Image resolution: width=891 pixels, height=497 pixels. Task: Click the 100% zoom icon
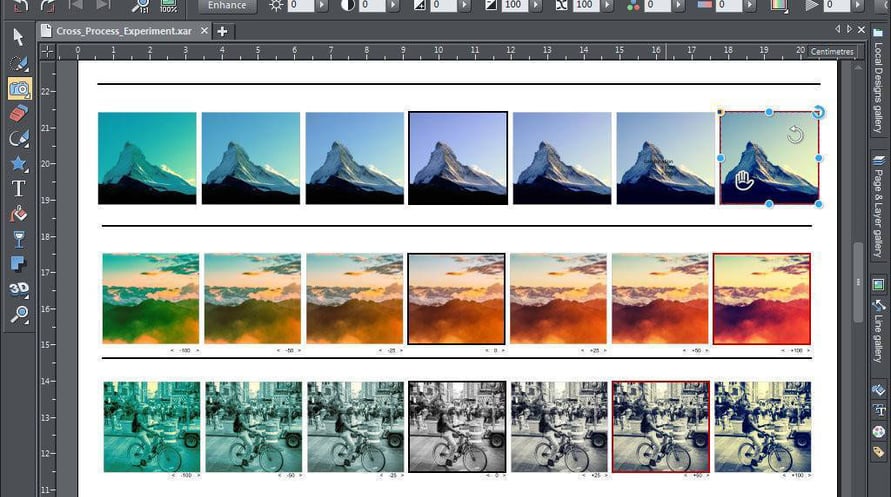[x=168, y=6]
